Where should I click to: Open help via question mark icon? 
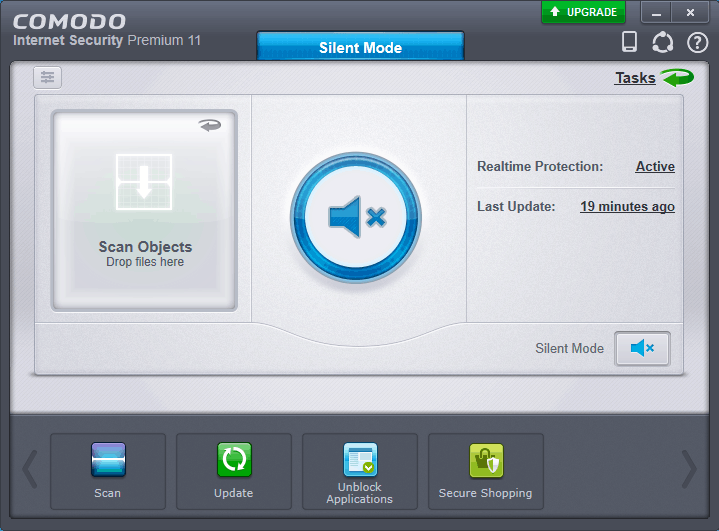[x=697, y=42]
